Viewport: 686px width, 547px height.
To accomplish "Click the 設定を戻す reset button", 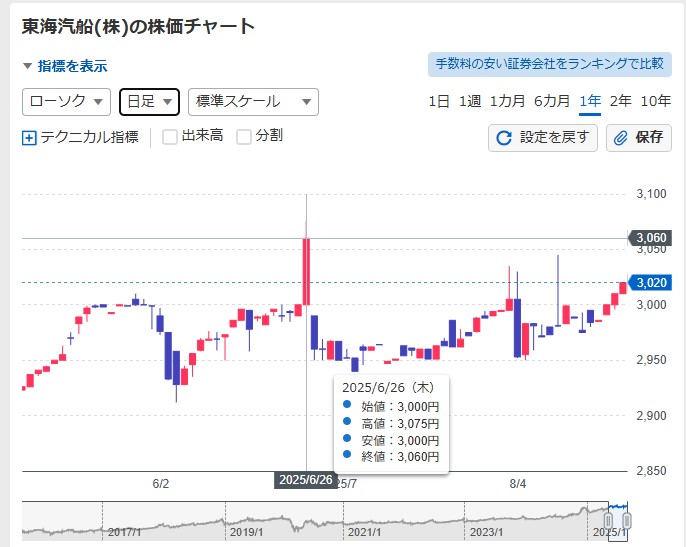I will [x=542, y=138].
